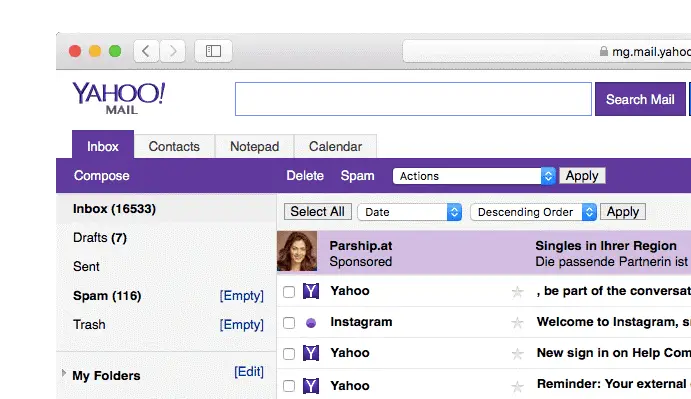Open the Actions dropdown menu
This screenshot has width=691, height=399.
(474, 176)
